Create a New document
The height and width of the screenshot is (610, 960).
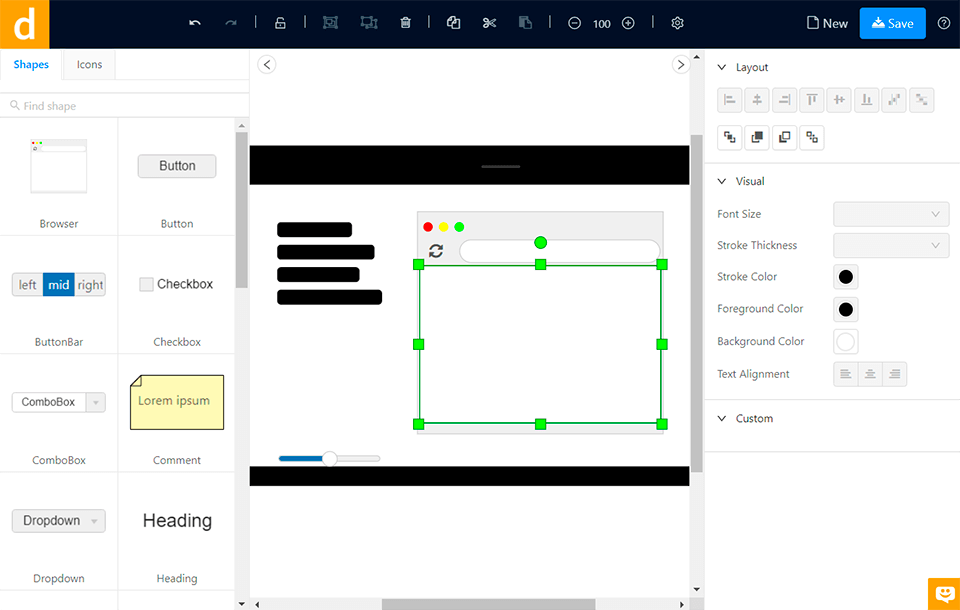827,22
